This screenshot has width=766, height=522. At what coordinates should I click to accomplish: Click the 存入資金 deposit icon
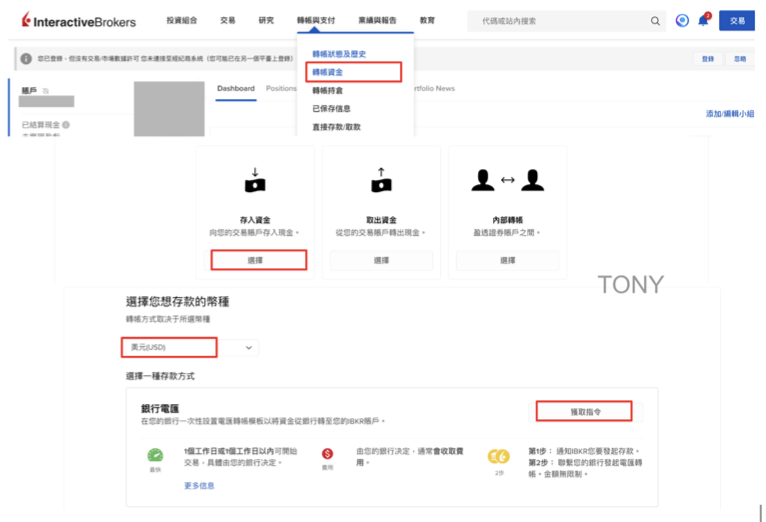click(255, 180)
